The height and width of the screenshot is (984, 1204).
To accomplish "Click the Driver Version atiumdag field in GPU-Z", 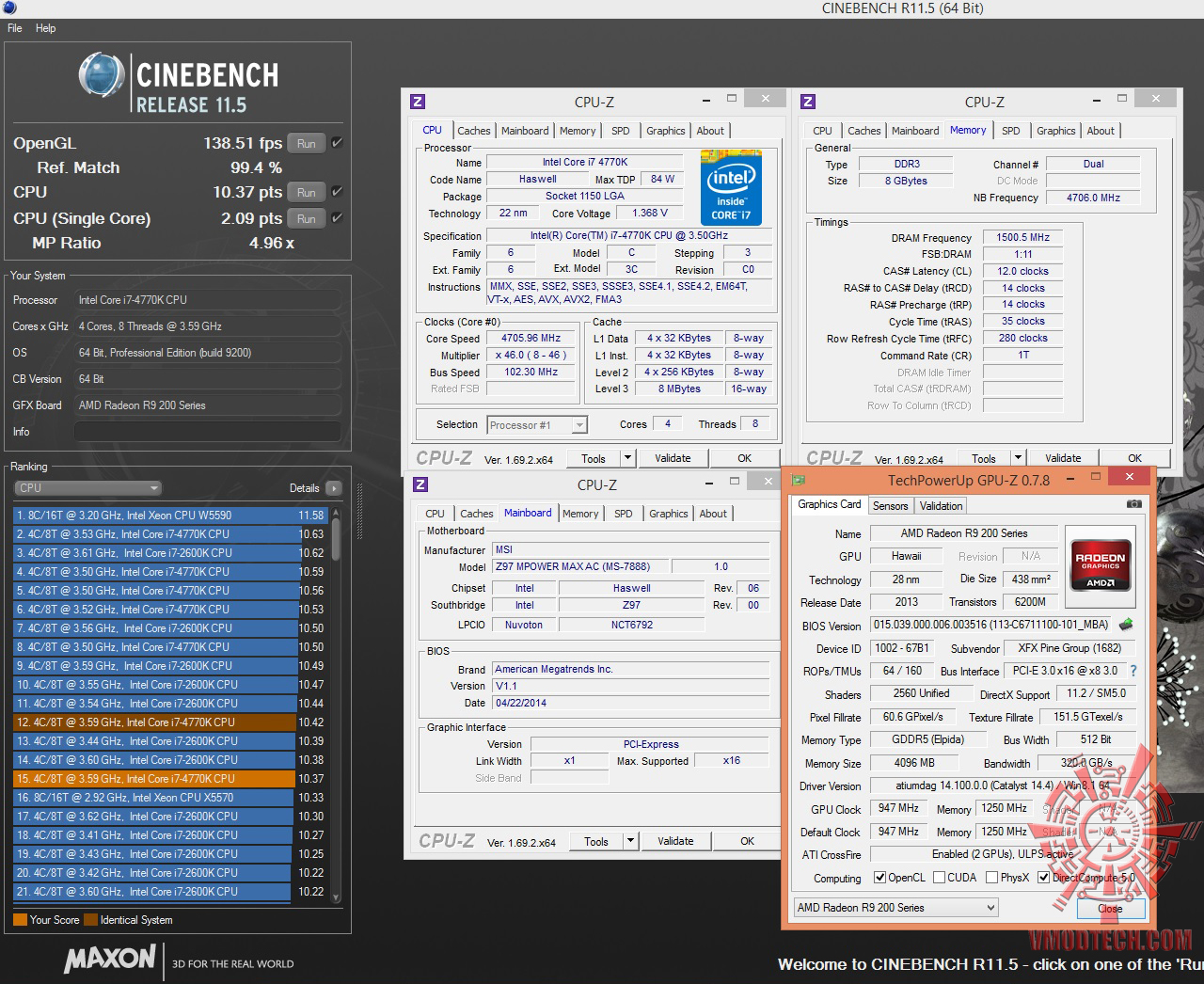I will pos(1003,786).
